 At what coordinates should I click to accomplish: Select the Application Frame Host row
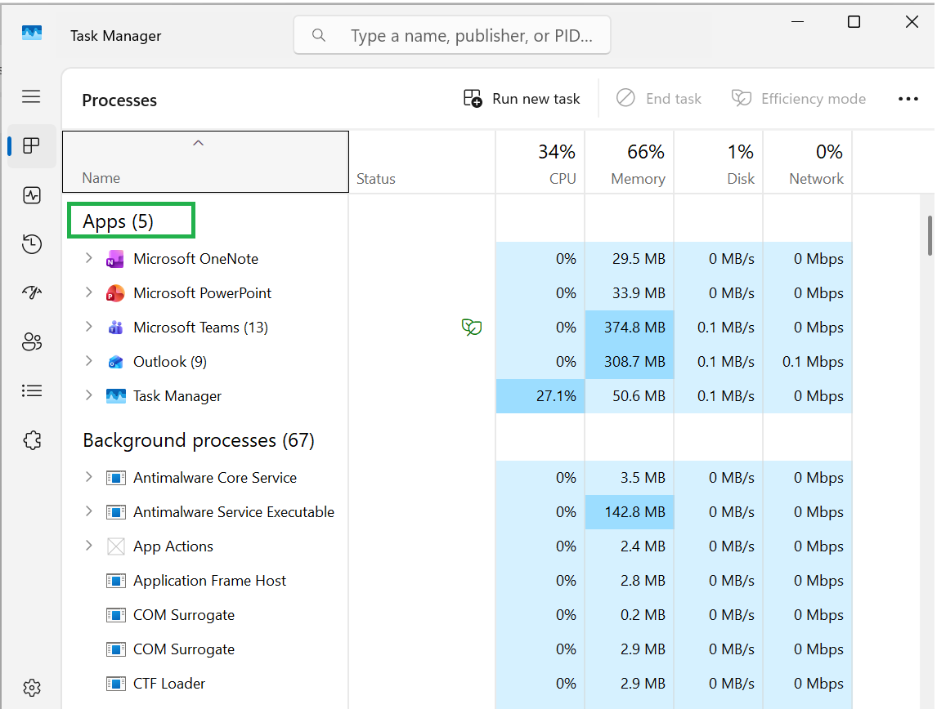(x=457, y=581)
